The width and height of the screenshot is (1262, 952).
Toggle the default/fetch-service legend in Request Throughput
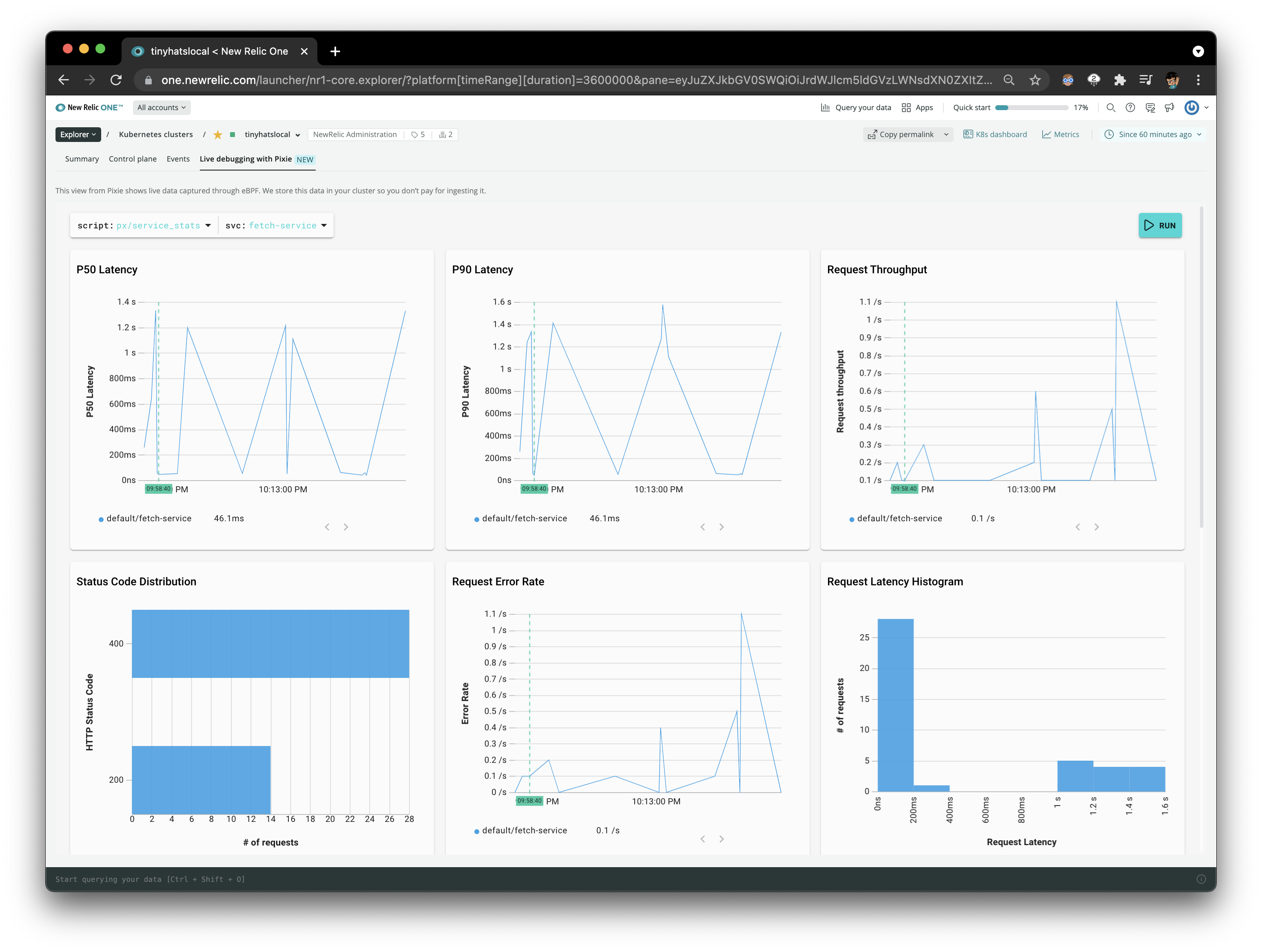click(899, 518)
